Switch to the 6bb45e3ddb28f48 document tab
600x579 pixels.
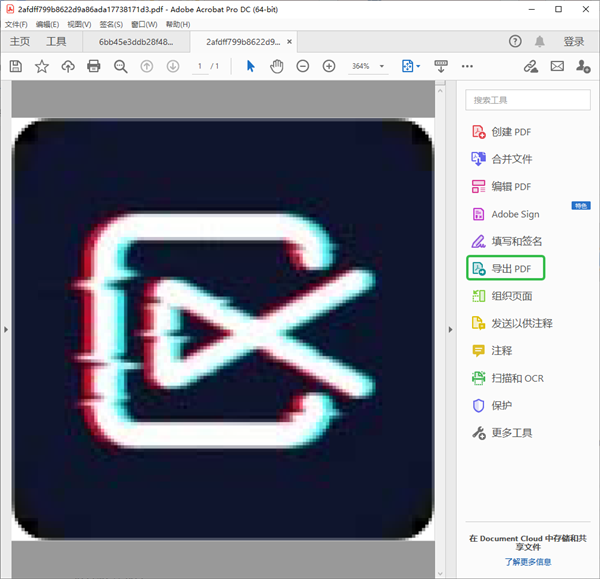136,42
